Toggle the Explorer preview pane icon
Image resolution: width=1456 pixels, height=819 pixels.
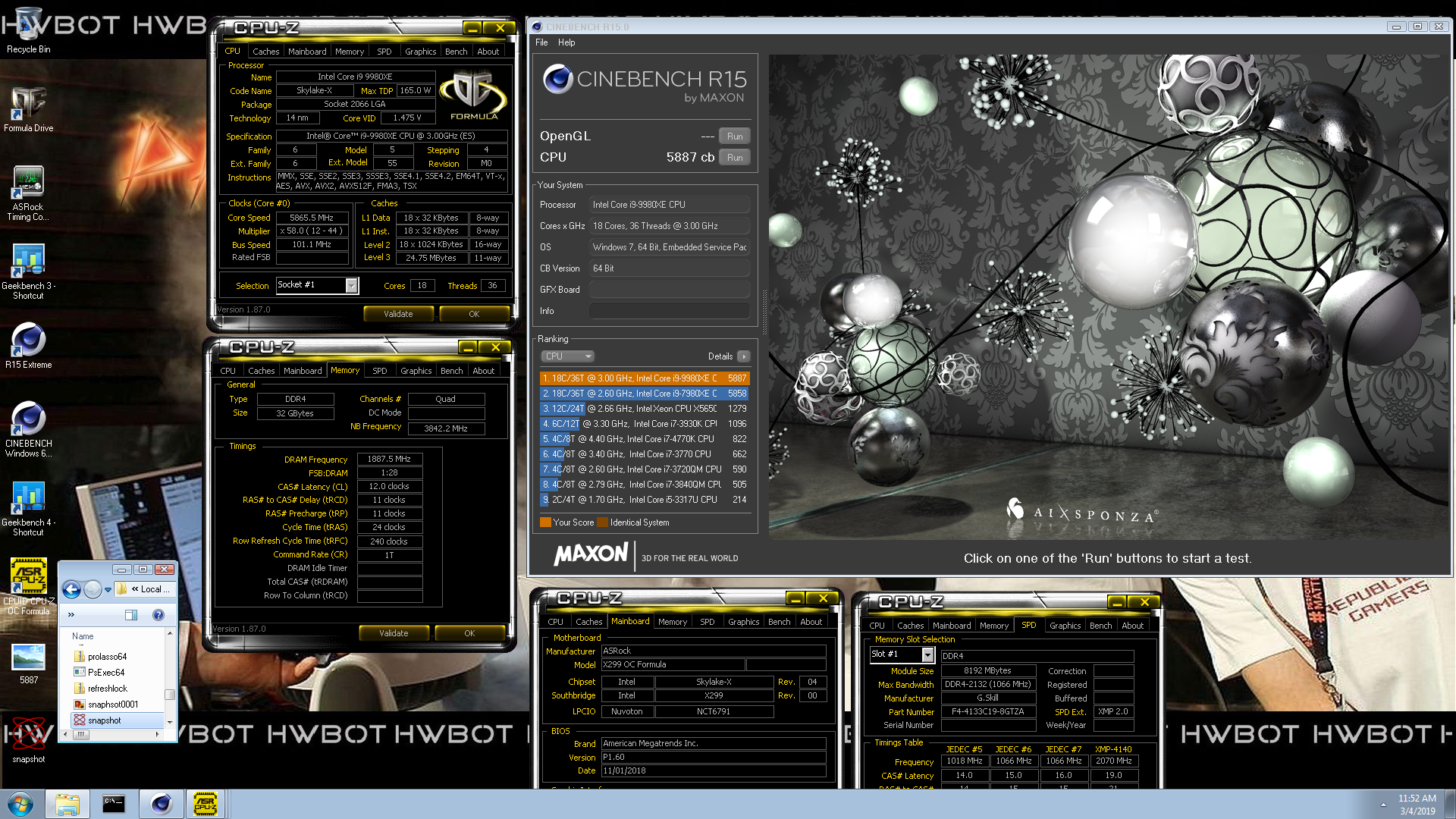tap(130, 615)
